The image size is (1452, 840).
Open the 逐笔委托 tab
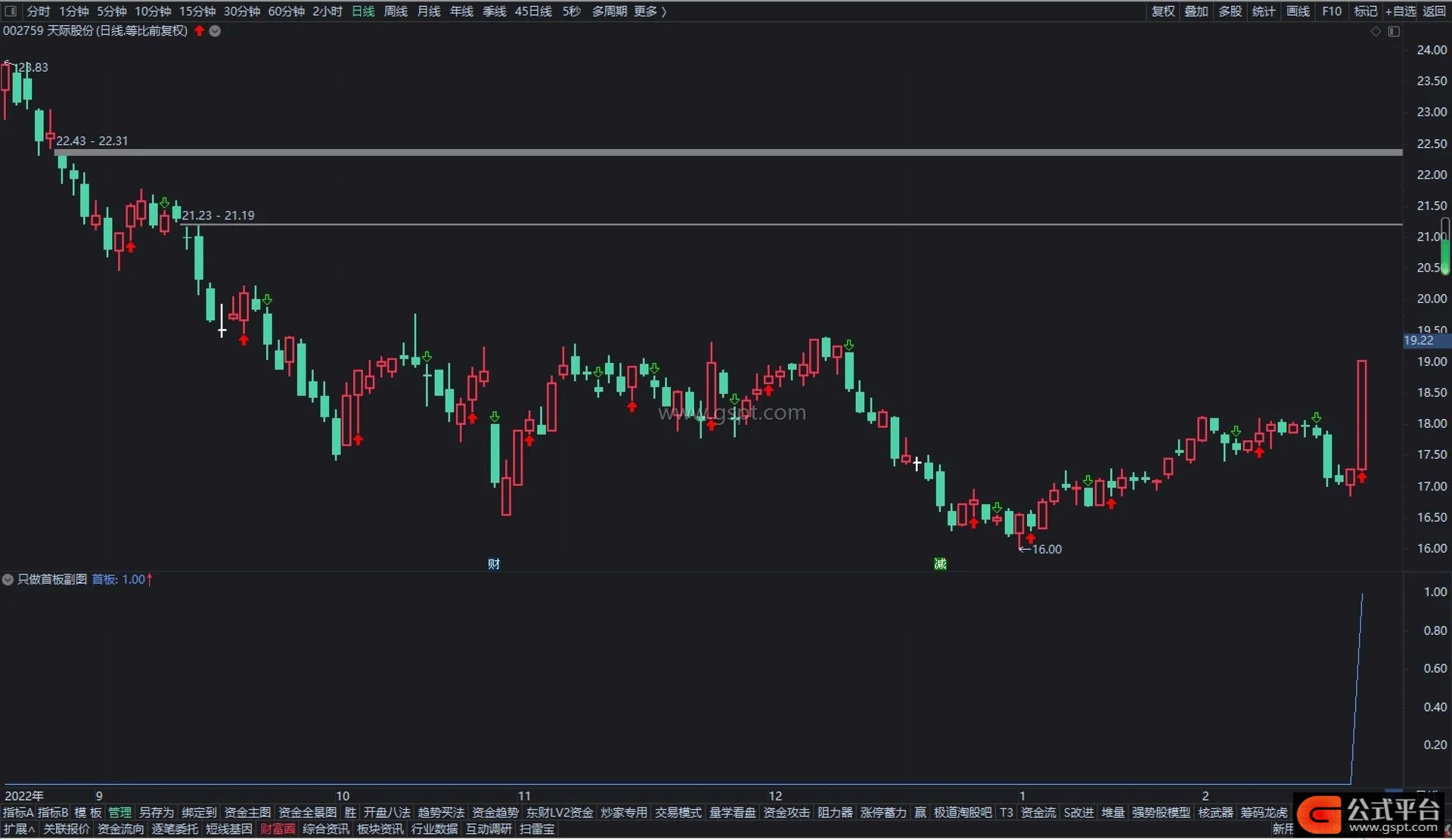(x=175, y=829)
